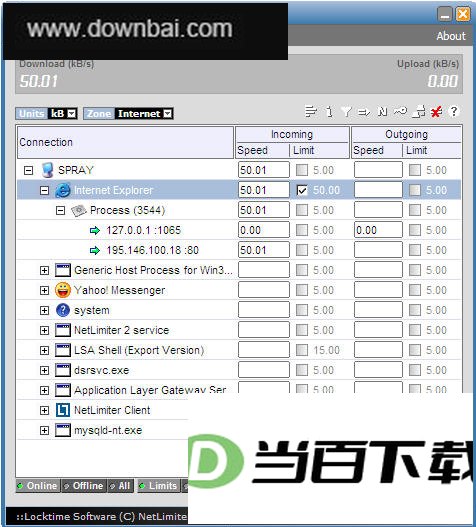Viewport: 476px width, 527px height.
Task: Click 127.0.0.1 outgoing speed field 0.00
Action: pos(378,230)
